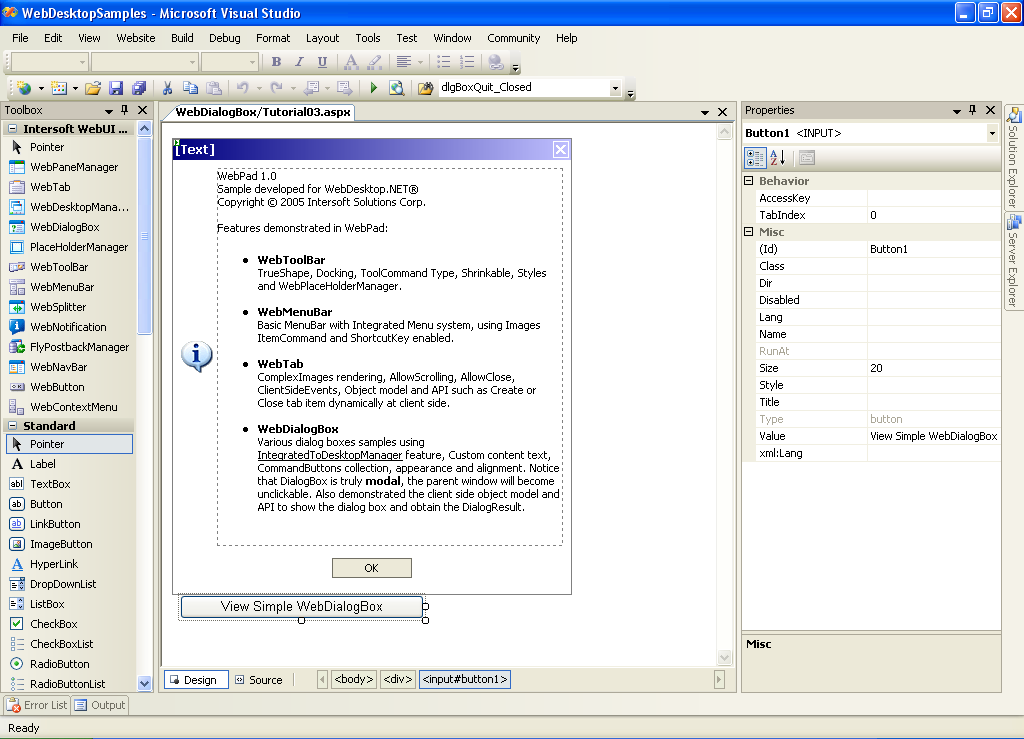The width and height of the screenshot is (1024, 739).
Task: Select the WebDialogBox control in Toolbox
Action: point(65,227)
